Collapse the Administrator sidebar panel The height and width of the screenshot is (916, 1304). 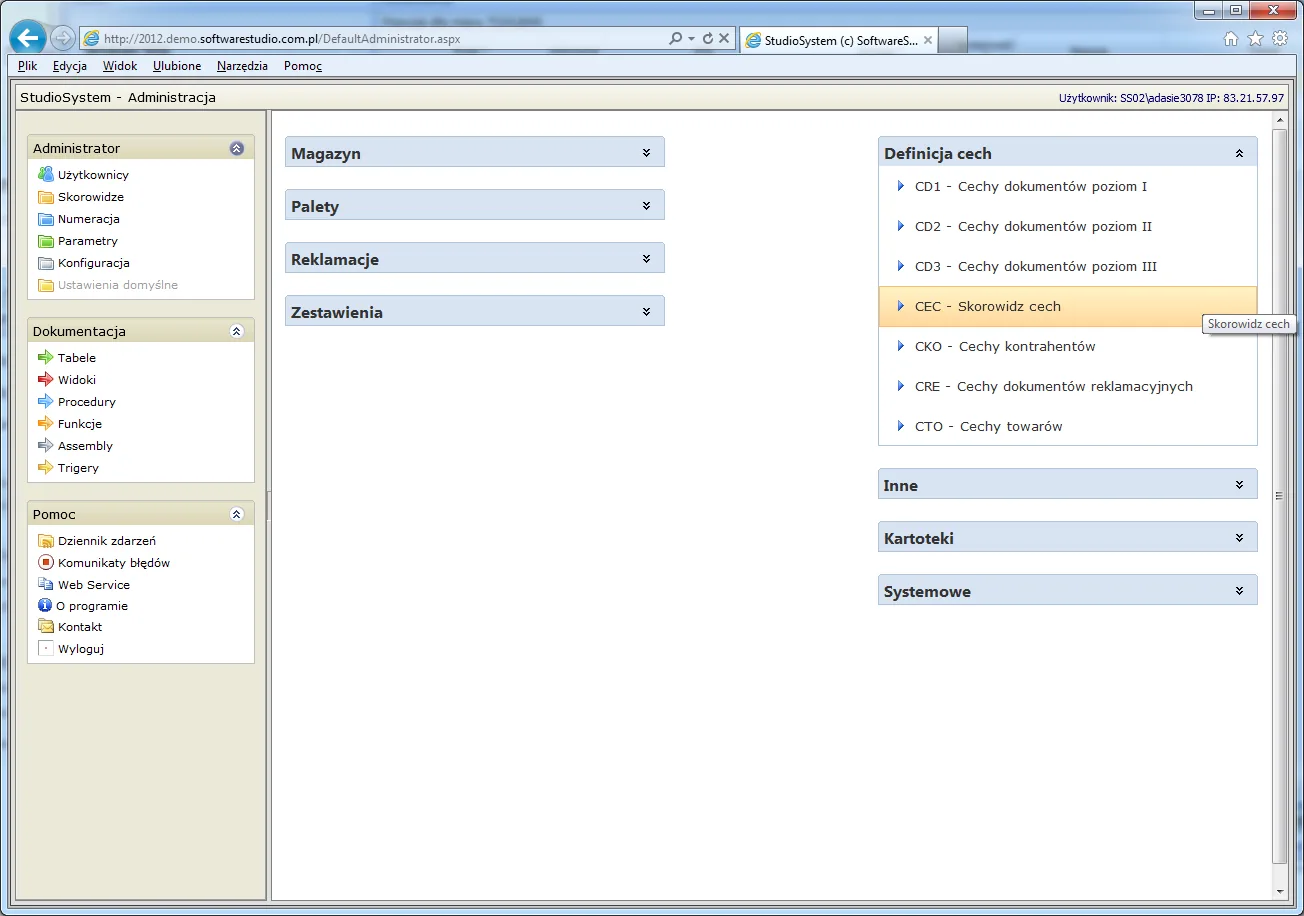click(237, 148)
